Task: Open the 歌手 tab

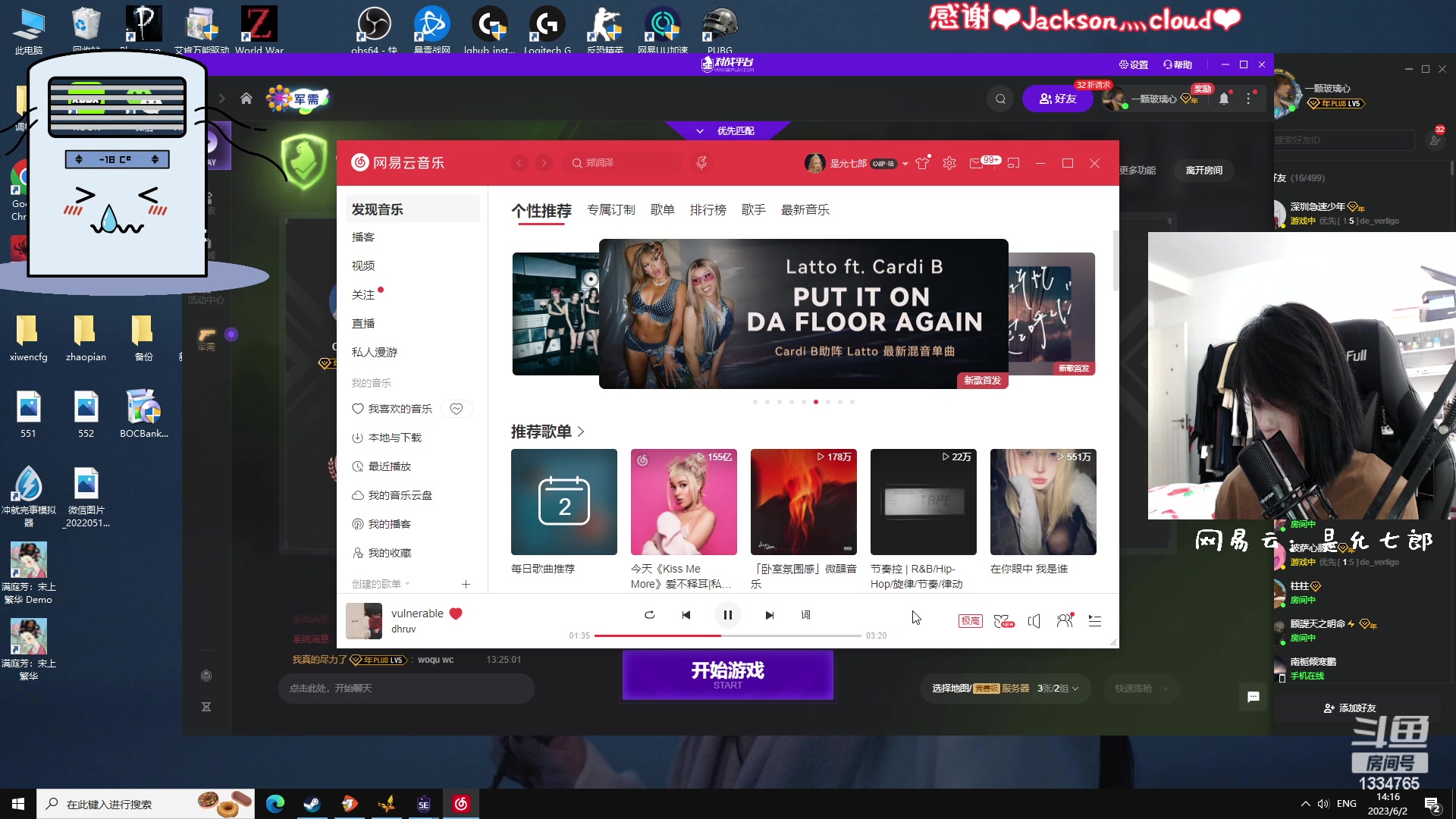Action: [x=753, y=210]
